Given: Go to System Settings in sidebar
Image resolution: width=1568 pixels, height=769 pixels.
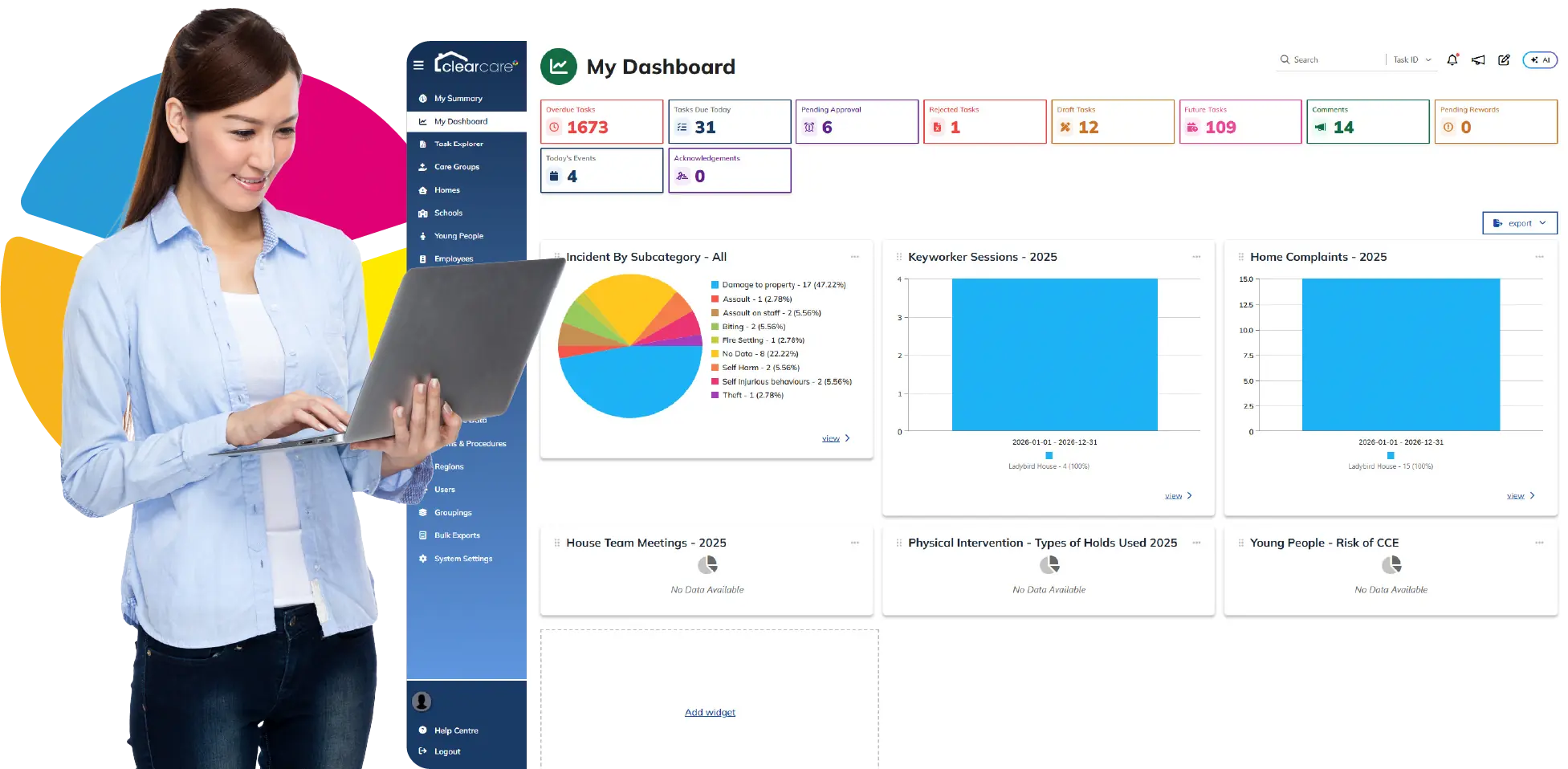Looking at the screenshot, I should (463, 559).
